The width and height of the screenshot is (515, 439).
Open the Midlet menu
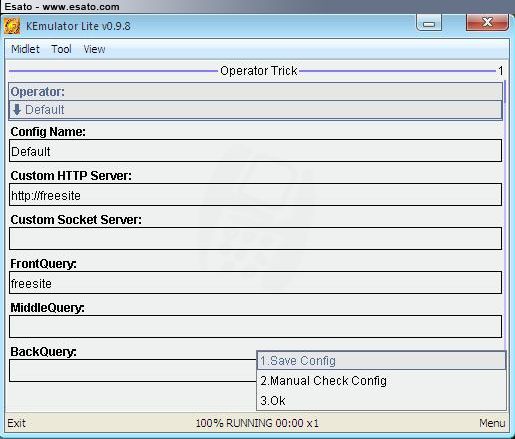coord(25,49)
